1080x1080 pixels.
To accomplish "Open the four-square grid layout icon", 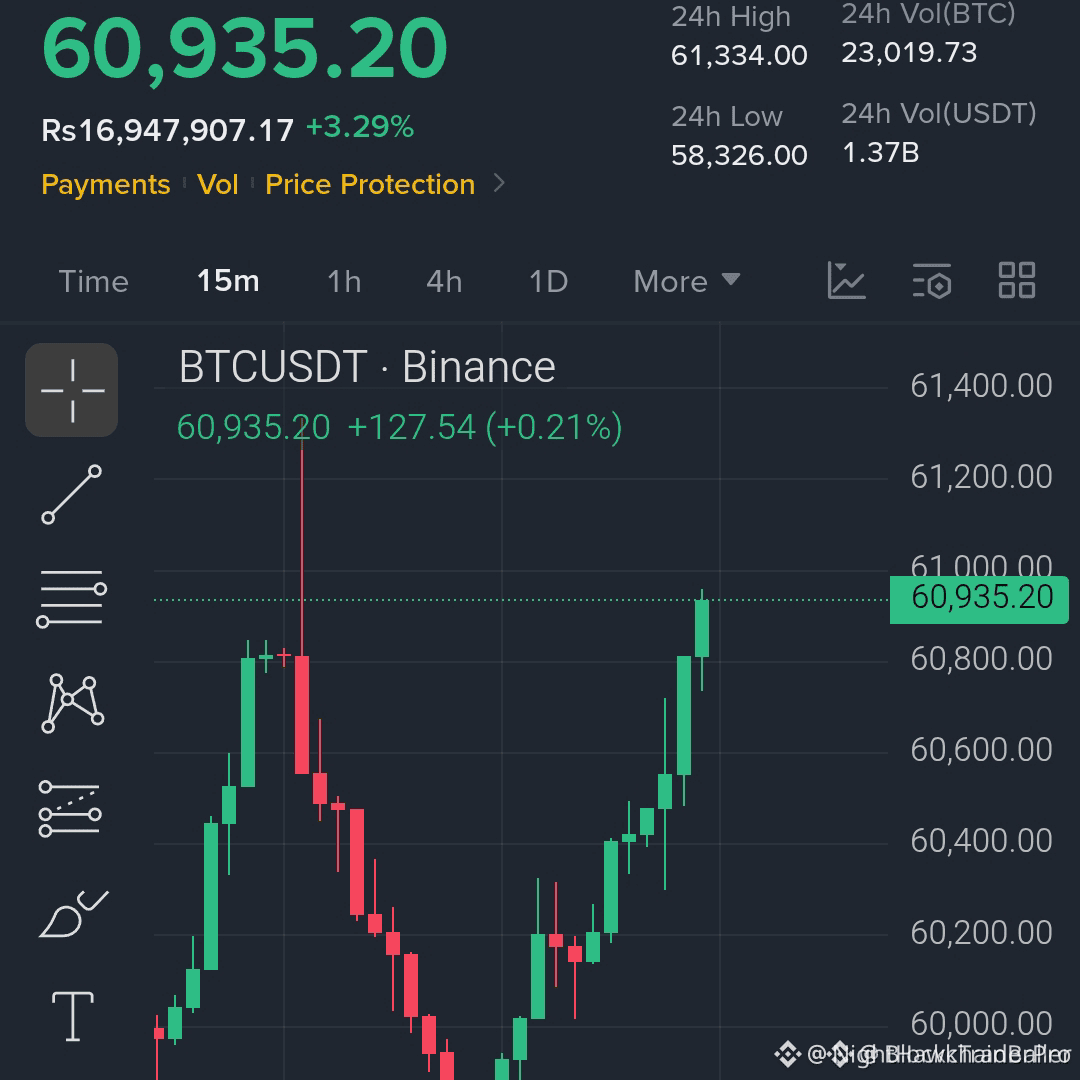I will tap(1017, 280).
